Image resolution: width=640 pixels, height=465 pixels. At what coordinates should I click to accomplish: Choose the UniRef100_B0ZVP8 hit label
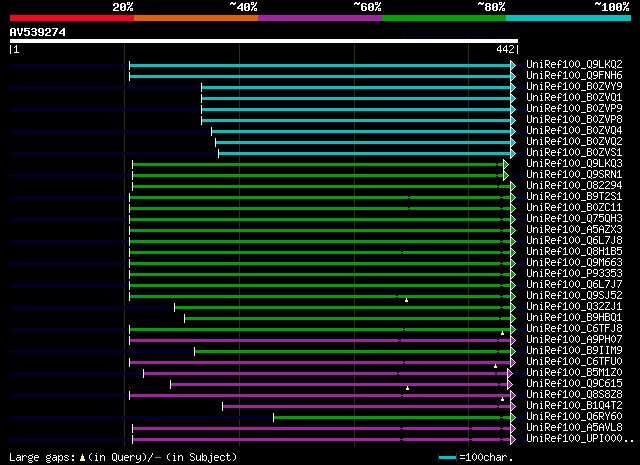pyautogui.click(x=574, y=119)
